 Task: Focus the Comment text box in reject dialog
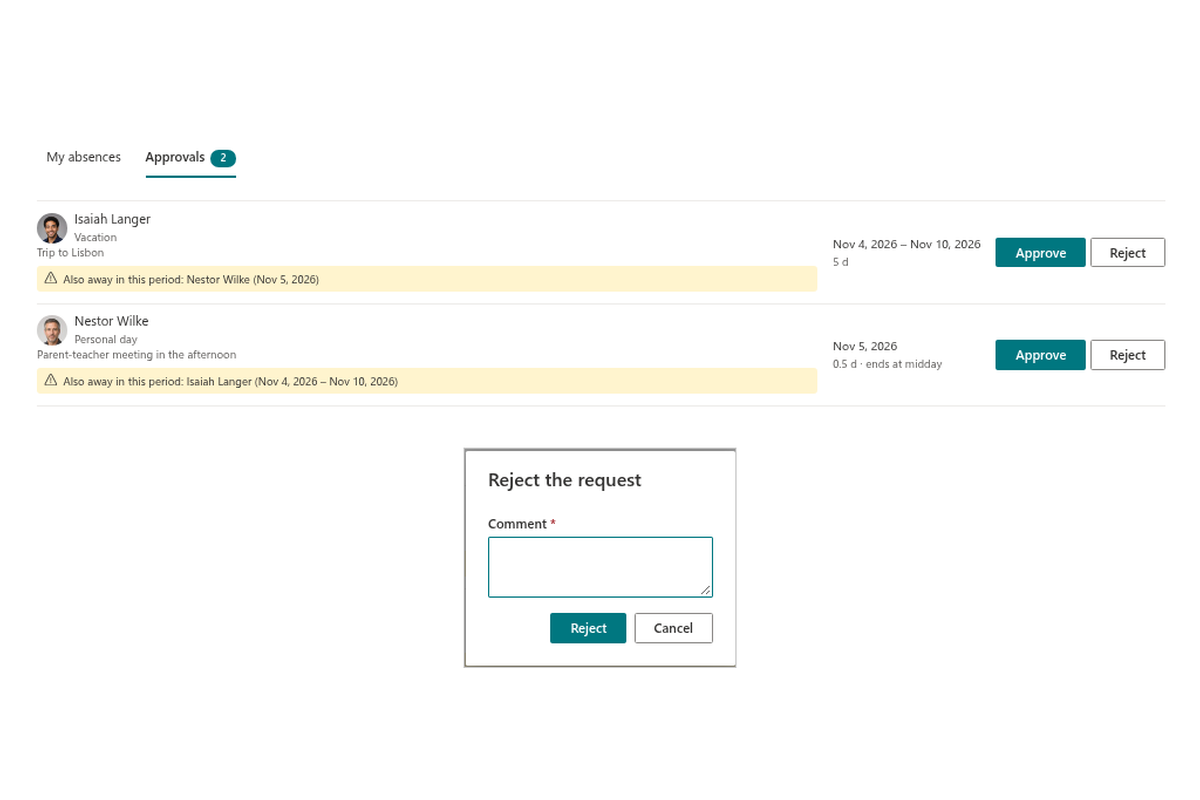click(x=600, y=567)
